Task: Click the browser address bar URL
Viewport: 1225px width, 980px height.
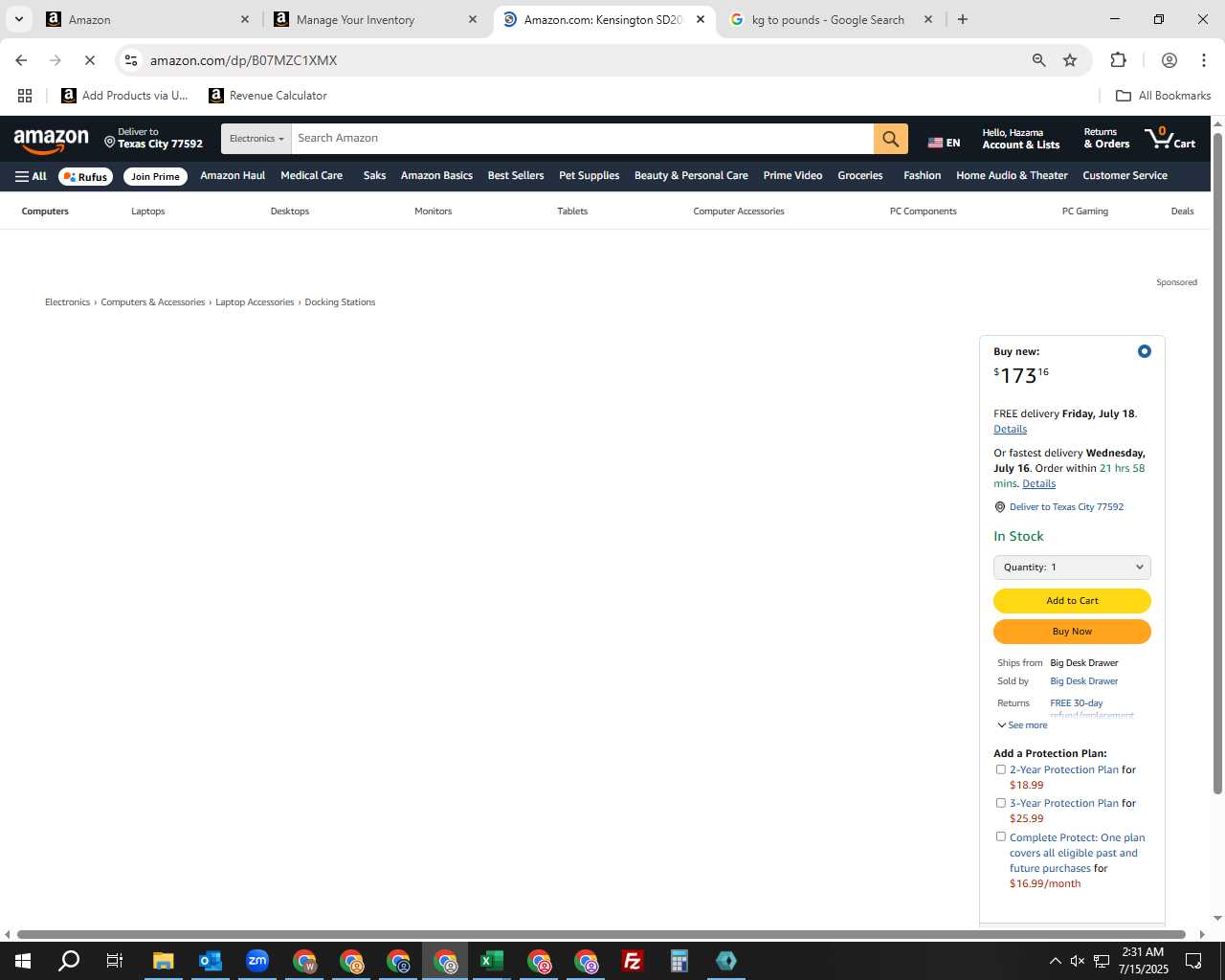Action: [243, 60]
